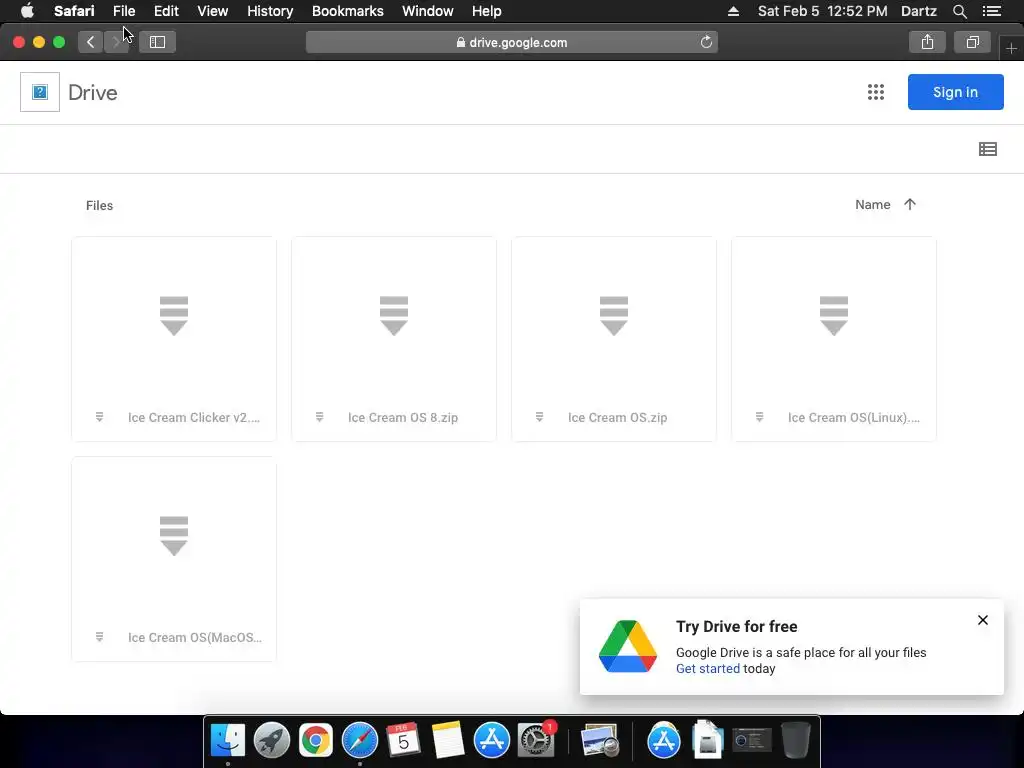Image resolution: width=1024 pixels, height=768 pixels.
Task: Click the date and time in menu bar
Action: click(822, 11)
